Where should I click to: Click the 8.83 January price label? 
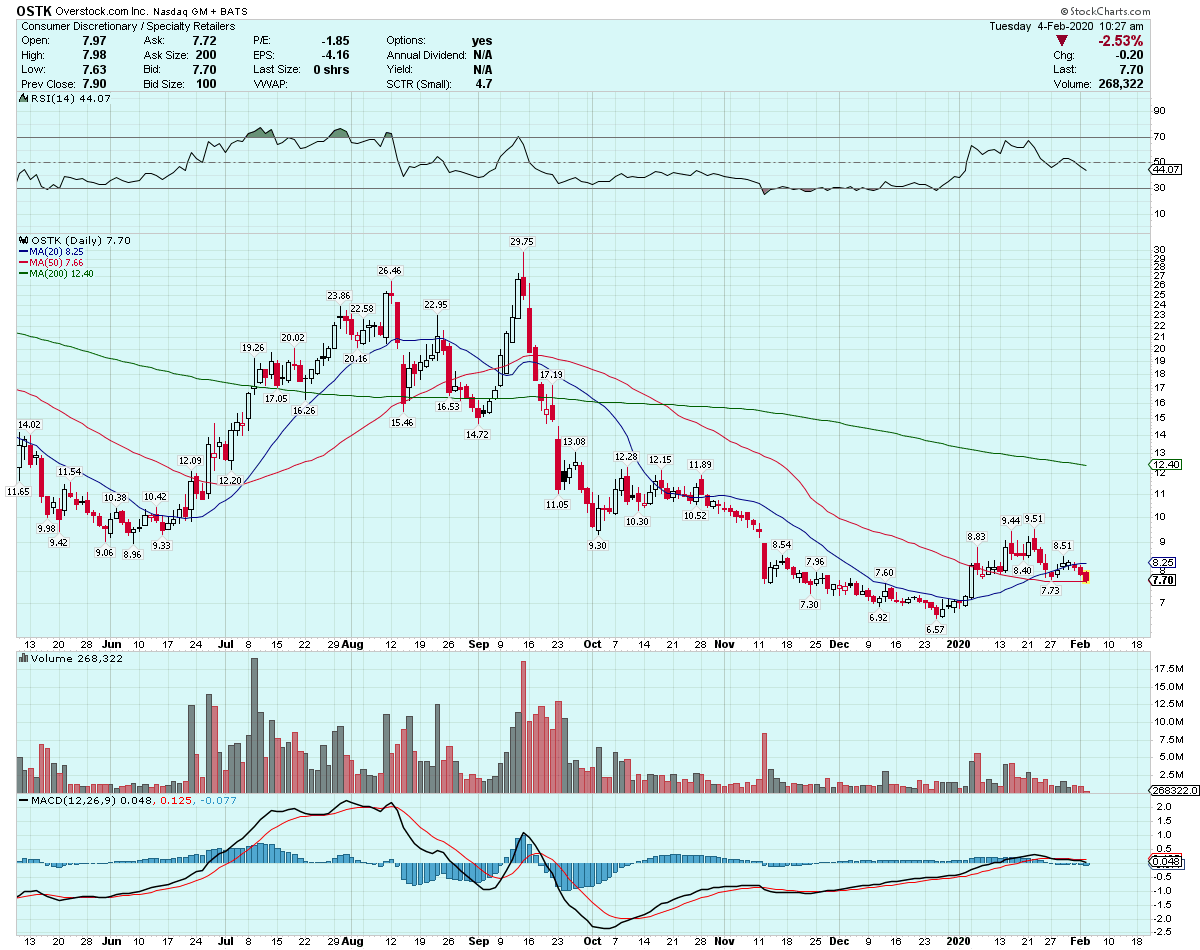(x=975, y=537)
